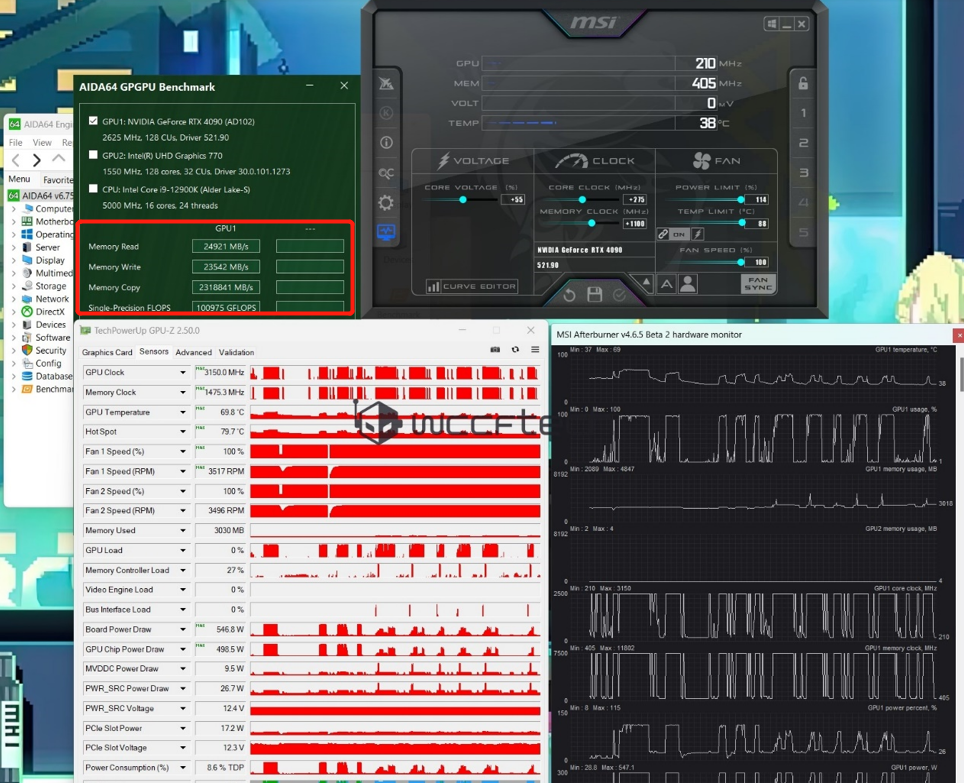Click the Security shield icon in AIDA64 tree
The width and height of the screenshot is (964, 783).
point(27,350)
